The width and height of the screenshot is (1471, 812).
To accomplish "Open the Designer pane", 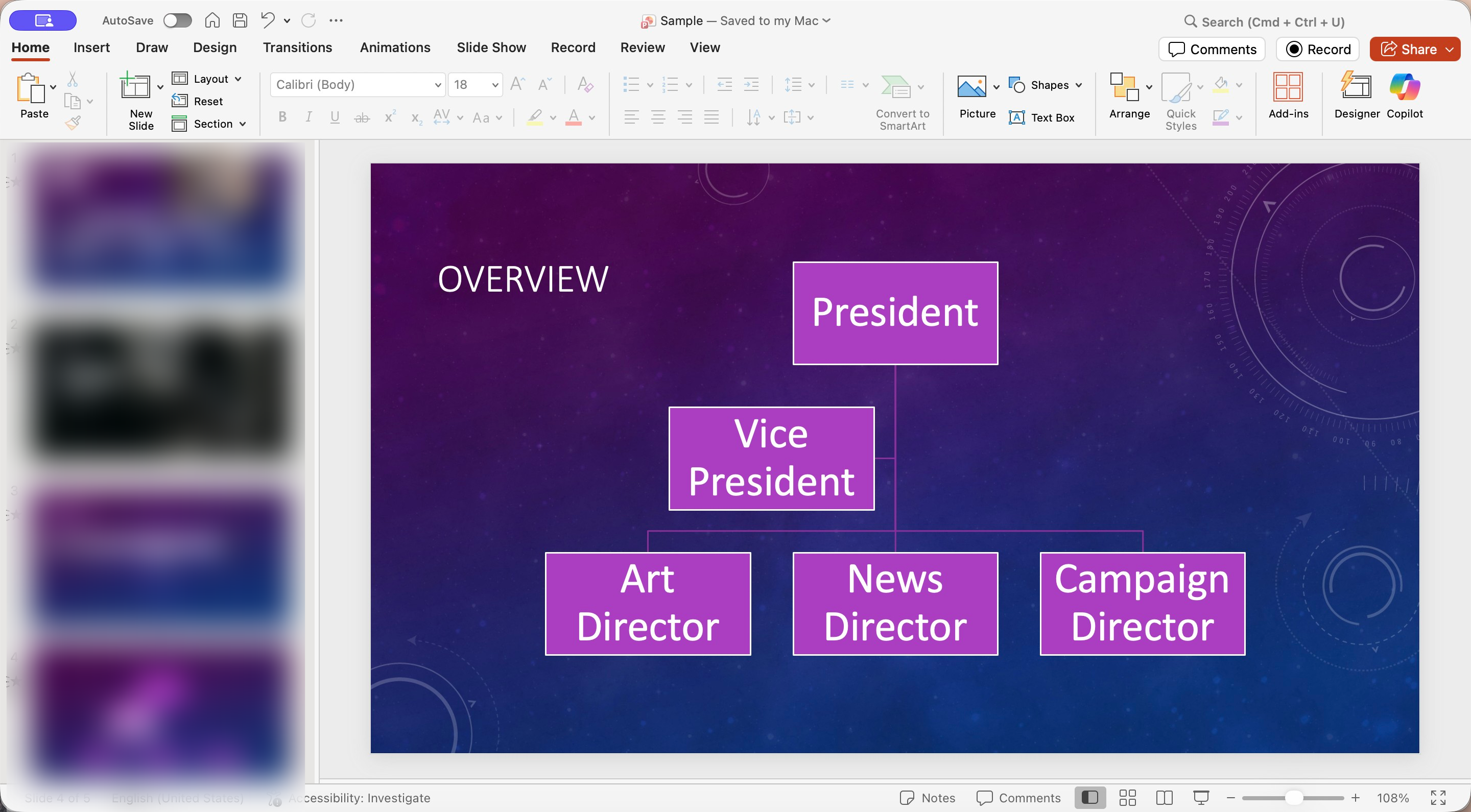I will 1356,95.
